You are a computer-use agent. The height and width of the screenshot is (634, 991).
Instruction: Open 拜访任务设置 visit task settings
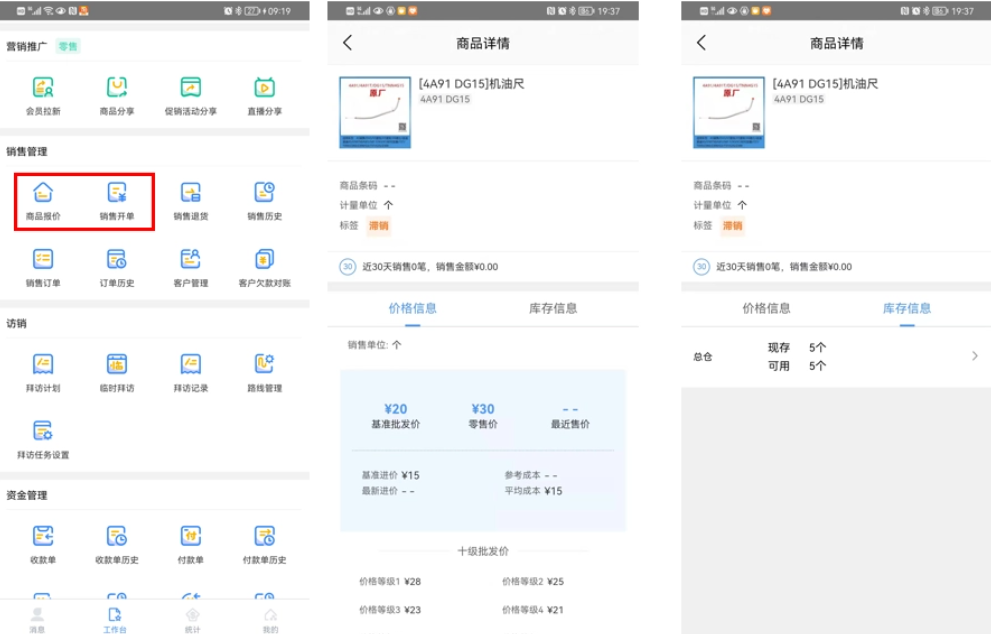point(43,440)
